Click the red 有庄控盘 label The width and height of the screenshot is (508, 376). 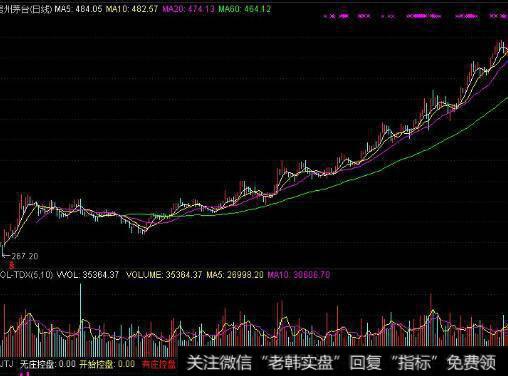tap(159, 364)
